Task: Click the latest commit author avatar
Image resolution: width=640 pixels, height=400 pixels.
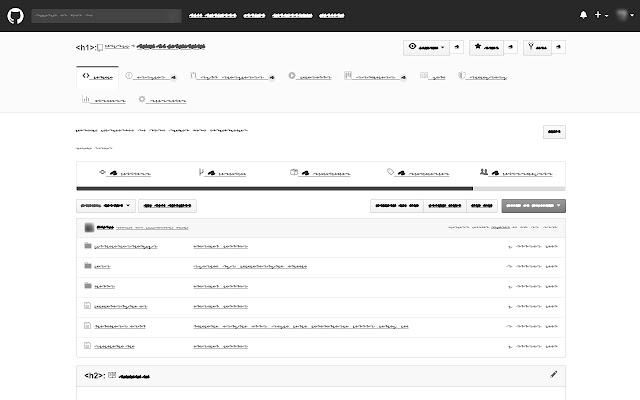Action: 89,227
